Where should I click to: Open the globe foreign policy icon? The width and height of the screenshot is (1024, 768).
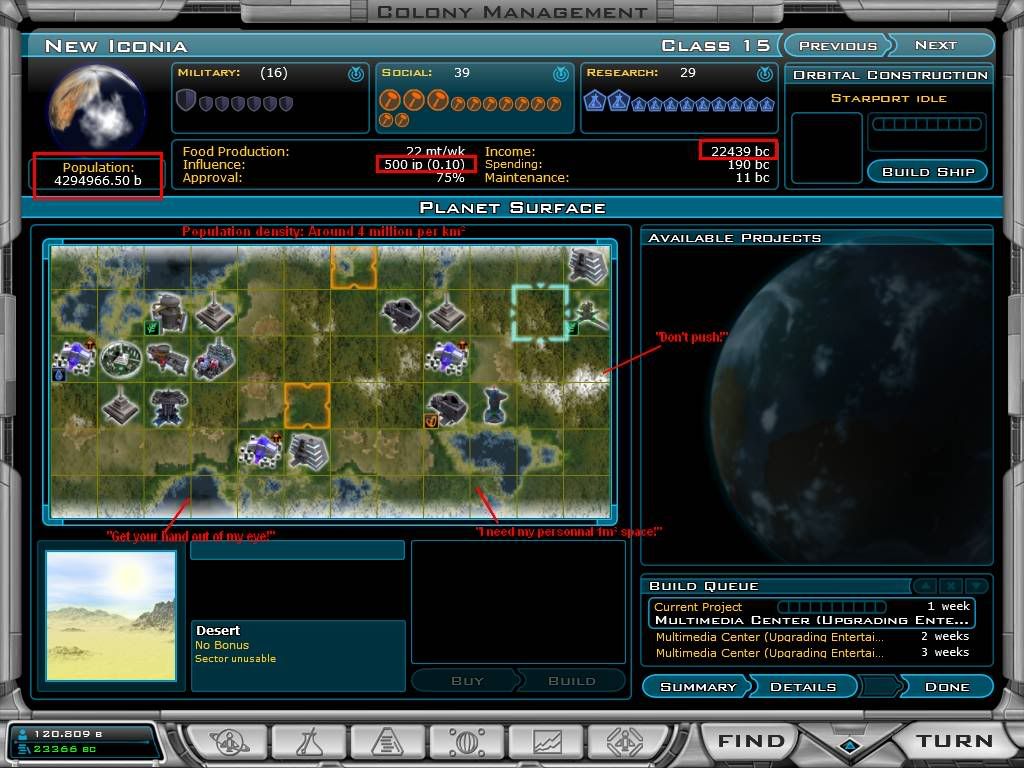[466, 742]
